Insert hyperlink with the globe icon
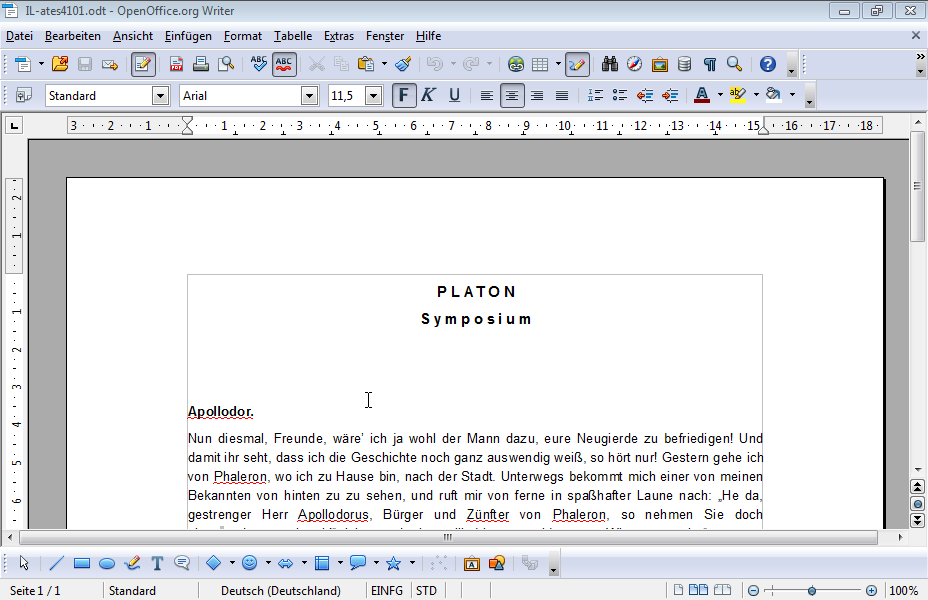The height and width of the screenshot is (600, 928). click(515, 64)
